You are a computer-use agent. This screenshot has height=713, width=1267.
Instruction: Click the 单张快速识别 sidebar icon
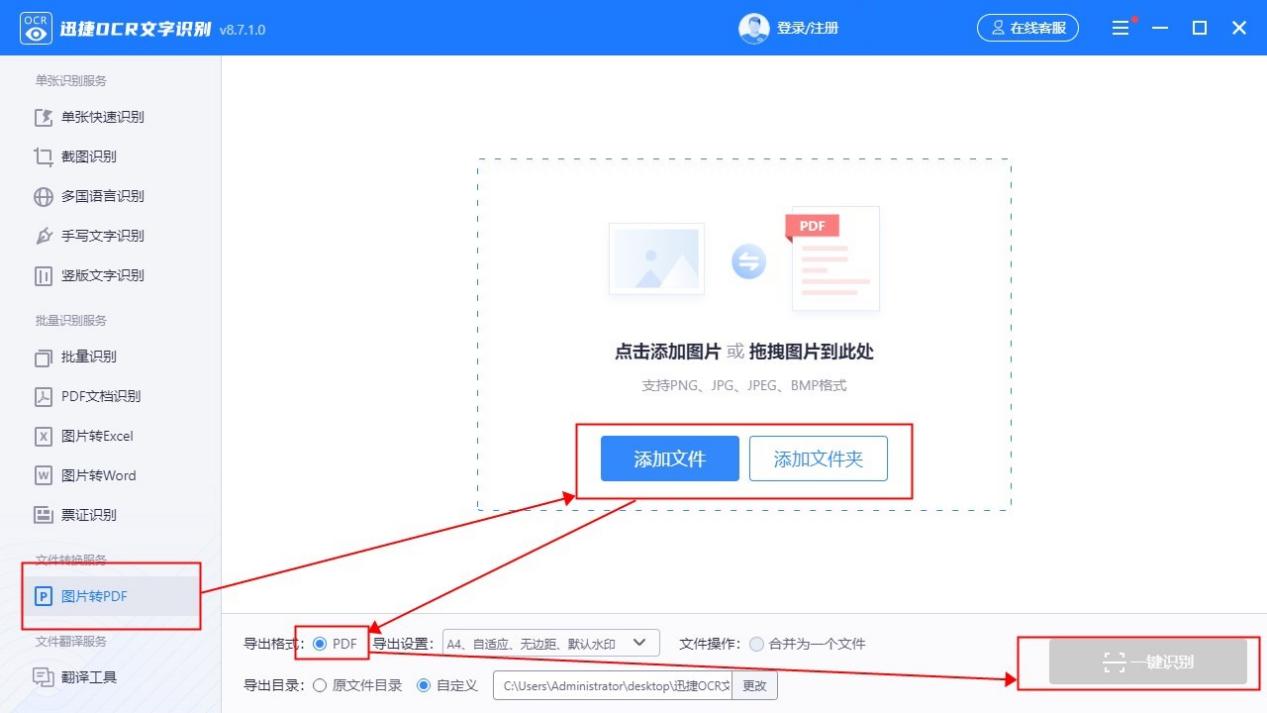43,117
